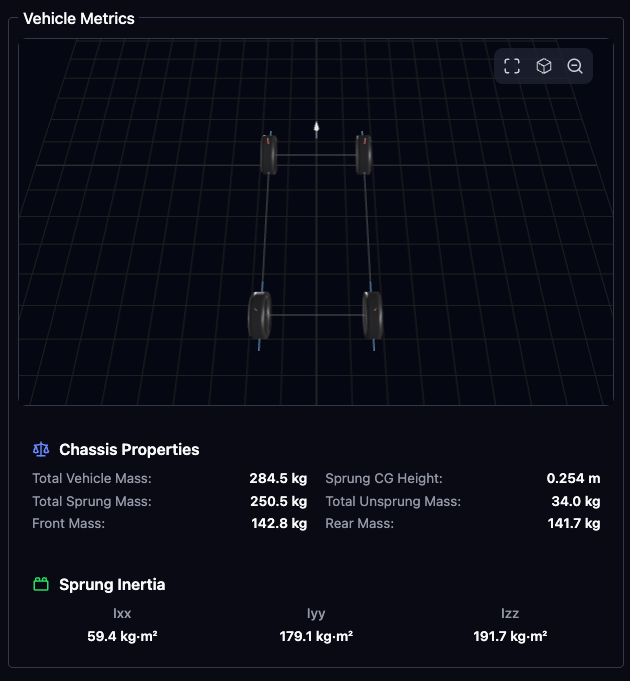The image size is (630, 681).
Task: Click the Izz inertia label
Action: pos(510,613)
